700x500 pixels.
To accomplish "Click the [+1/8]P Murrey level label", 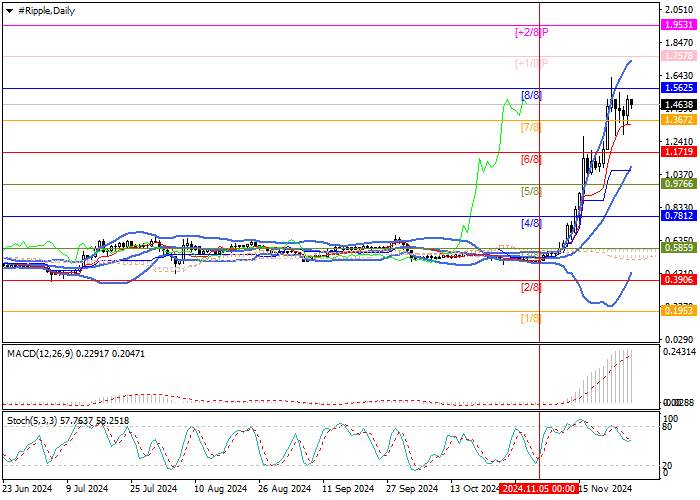I will (531, 63).
